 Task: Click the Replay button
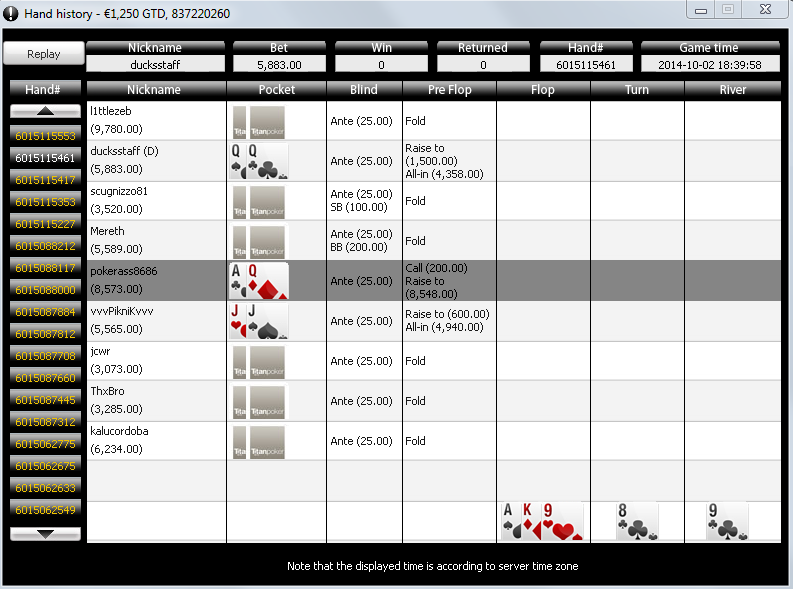43,54
